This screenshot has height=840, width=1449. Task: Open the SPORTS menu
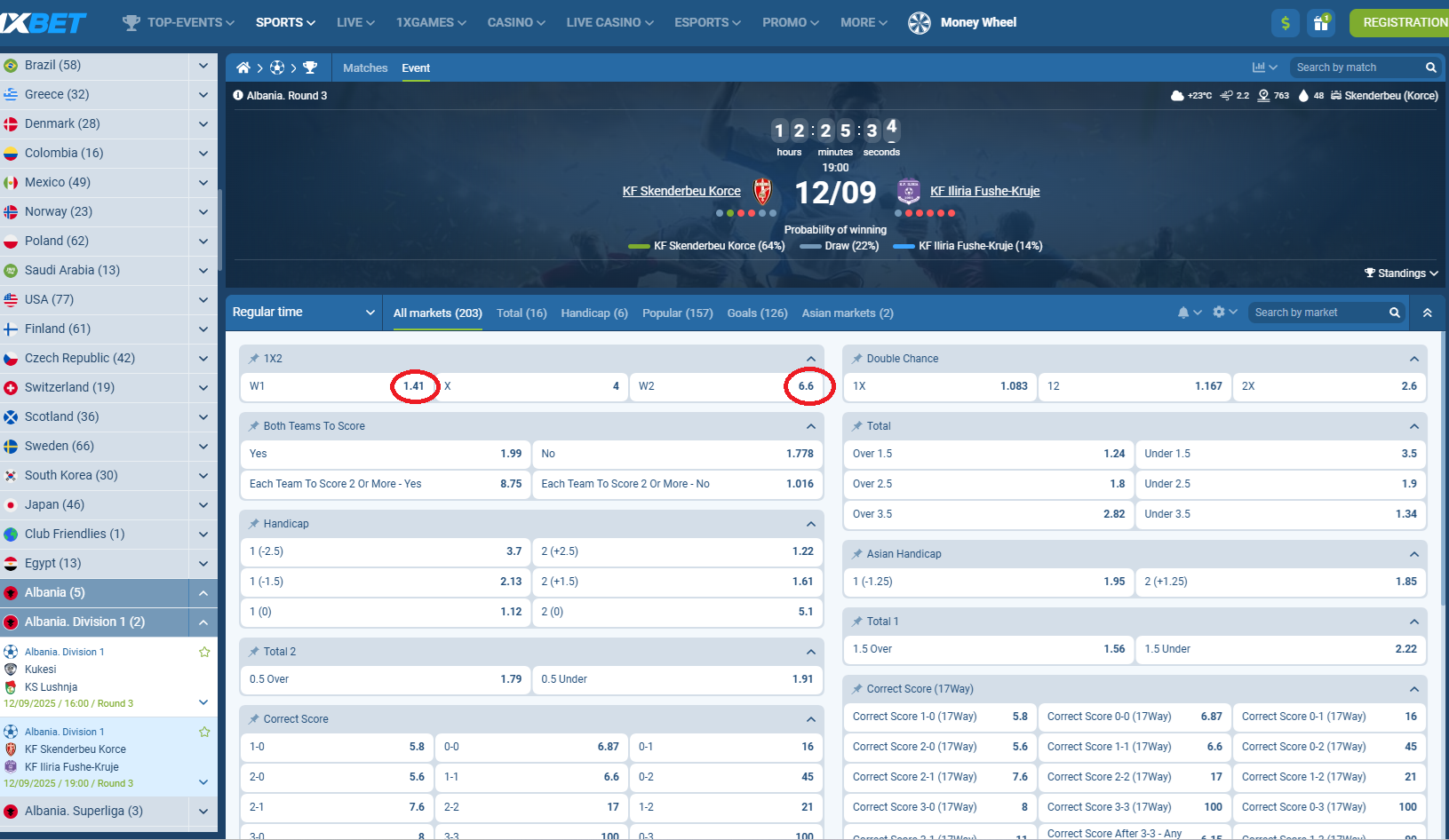[285, 22]
